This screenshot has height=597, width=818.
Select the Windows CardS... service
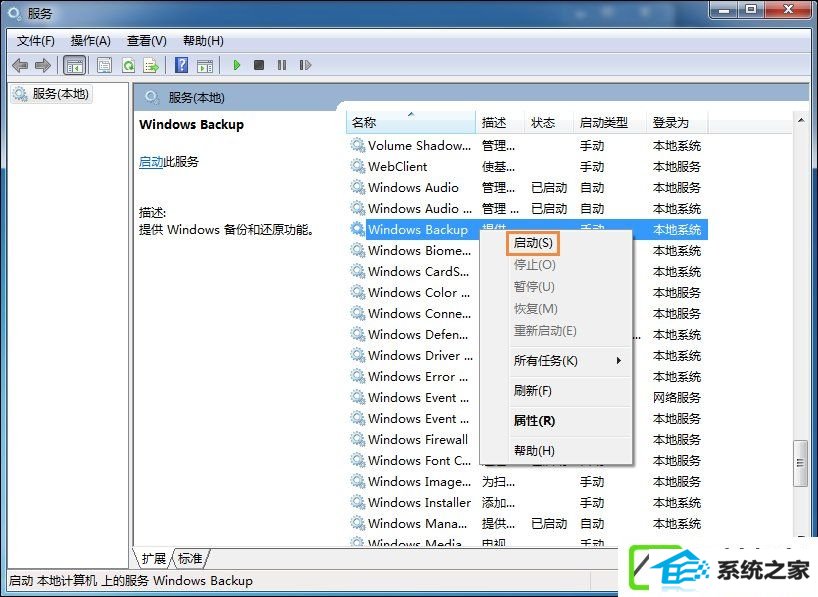point(418,271)
